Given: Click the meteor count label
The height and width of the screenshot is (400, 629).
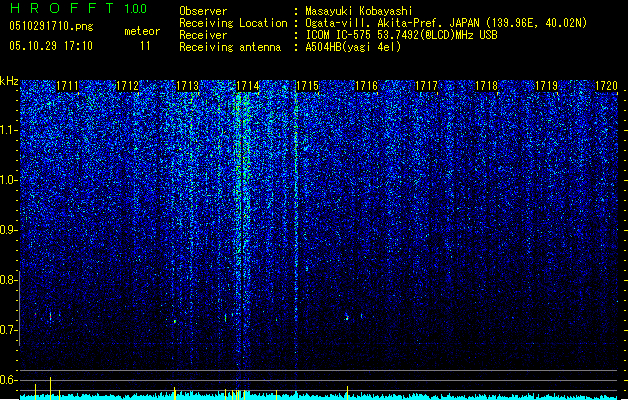Looking at the screenshot, I should pyautogui.click(x=142, y=31).
